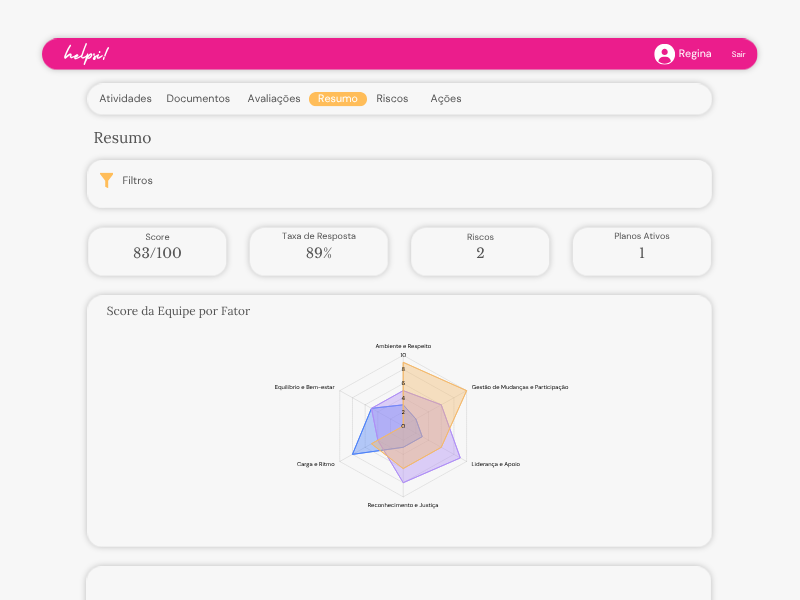Click the Equilíbrio e Bem-estar axis label
The image size is (800, 600).
point(305,387)
